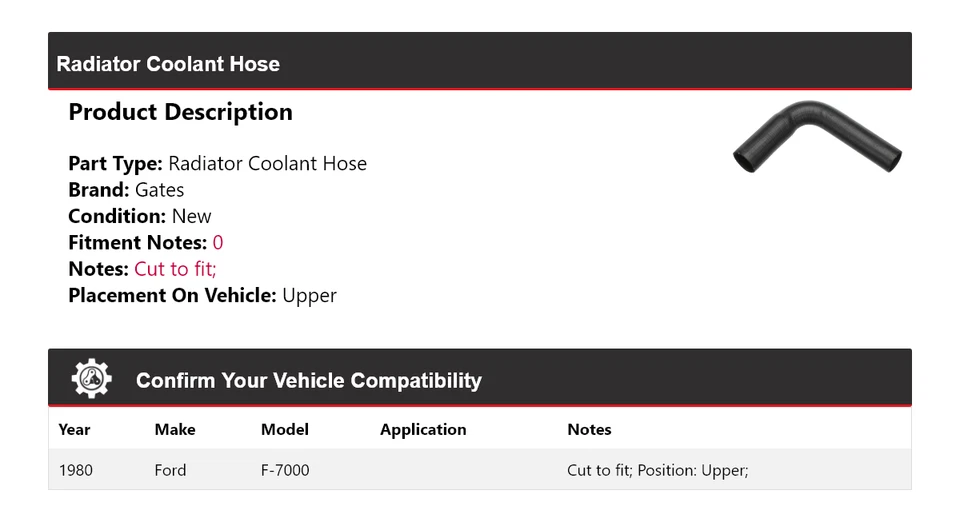Click the red Fitment Notes value 0
This screenshot has height=522, width=960.
218,243
